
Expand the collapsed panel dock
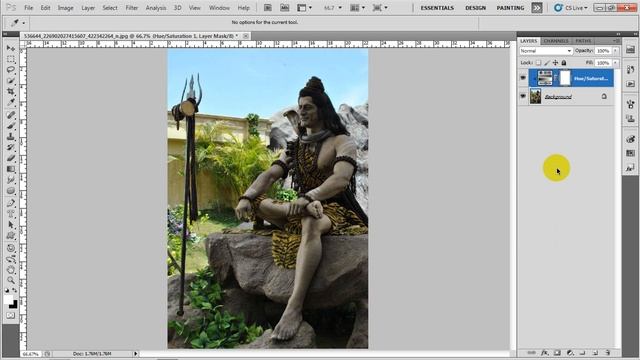pos(635,34)
